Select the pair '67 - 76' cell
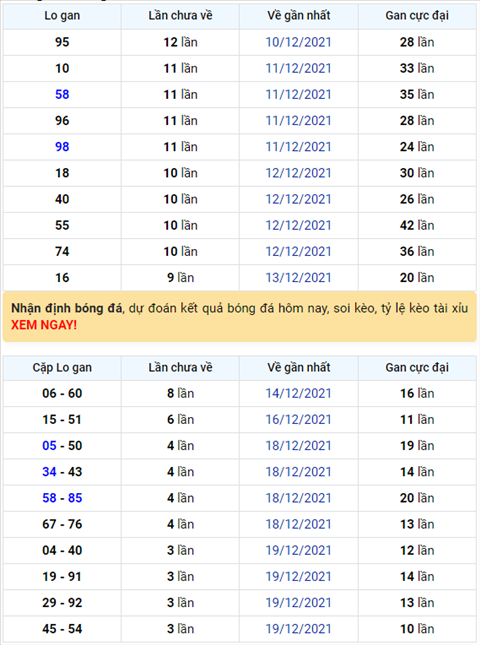Image resolution: width=480 pixels, height=645 pixels. coord(62,524)
